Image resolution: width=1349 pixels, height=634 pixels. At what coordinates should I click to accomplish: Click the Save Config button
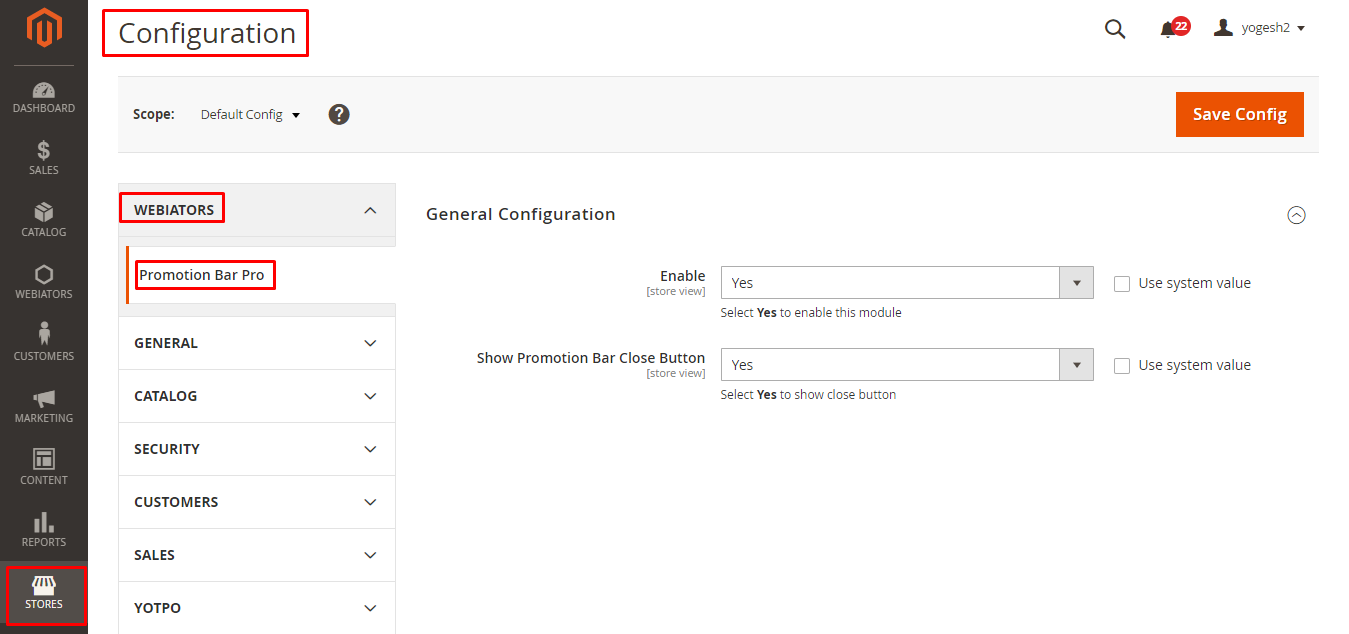1239,114
